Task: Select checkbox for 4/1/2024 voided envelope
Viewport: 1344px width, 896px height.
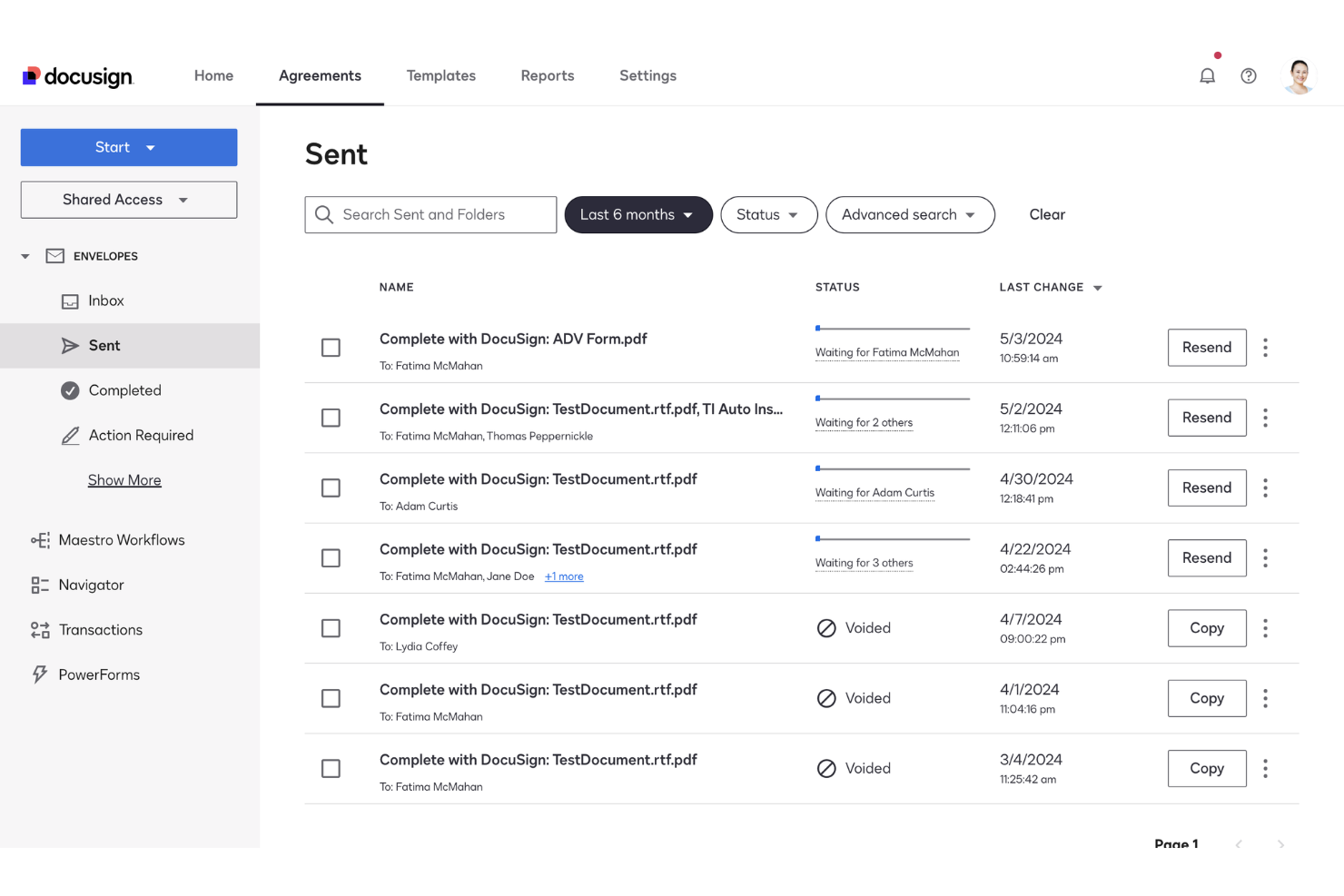Action: coord(331,698)
